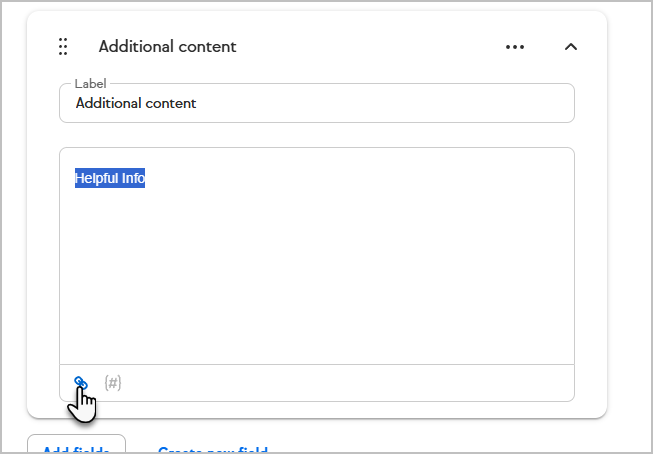Click the curly-brace hash icon
Image resolution: width=653 pixels, height=454 pixels.
[112, 383]
